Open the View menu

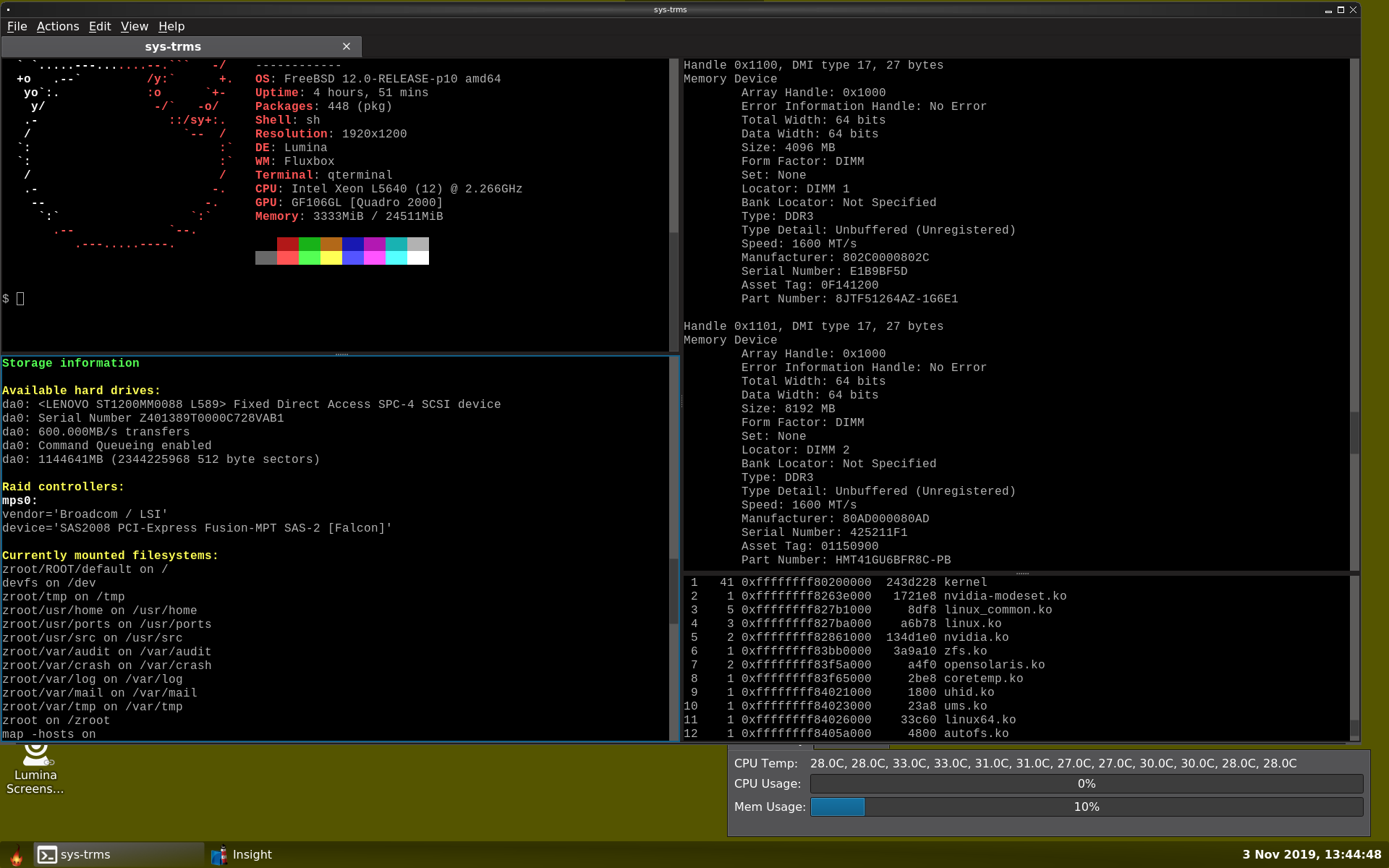pyautogui.click(x=135, y=26)
